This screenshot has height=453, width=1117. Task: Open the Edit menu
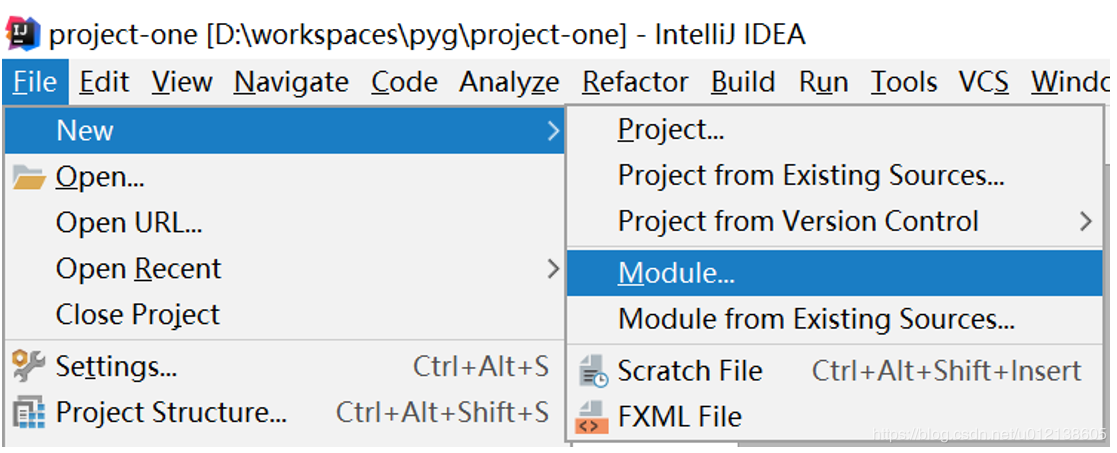[x=104, y=82]
